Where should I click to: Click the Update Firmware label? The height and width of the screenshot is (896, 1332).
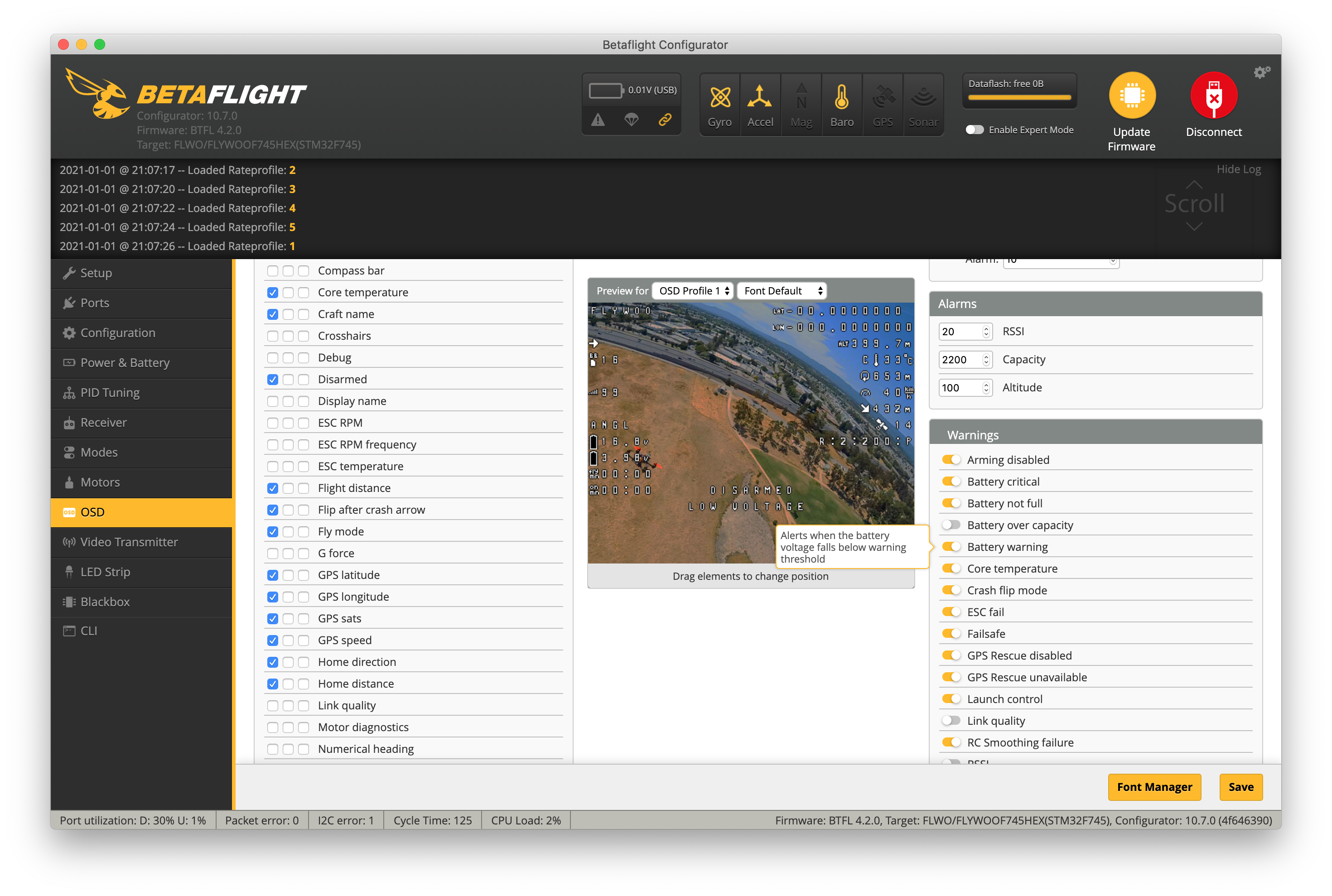coord(1131,139)
